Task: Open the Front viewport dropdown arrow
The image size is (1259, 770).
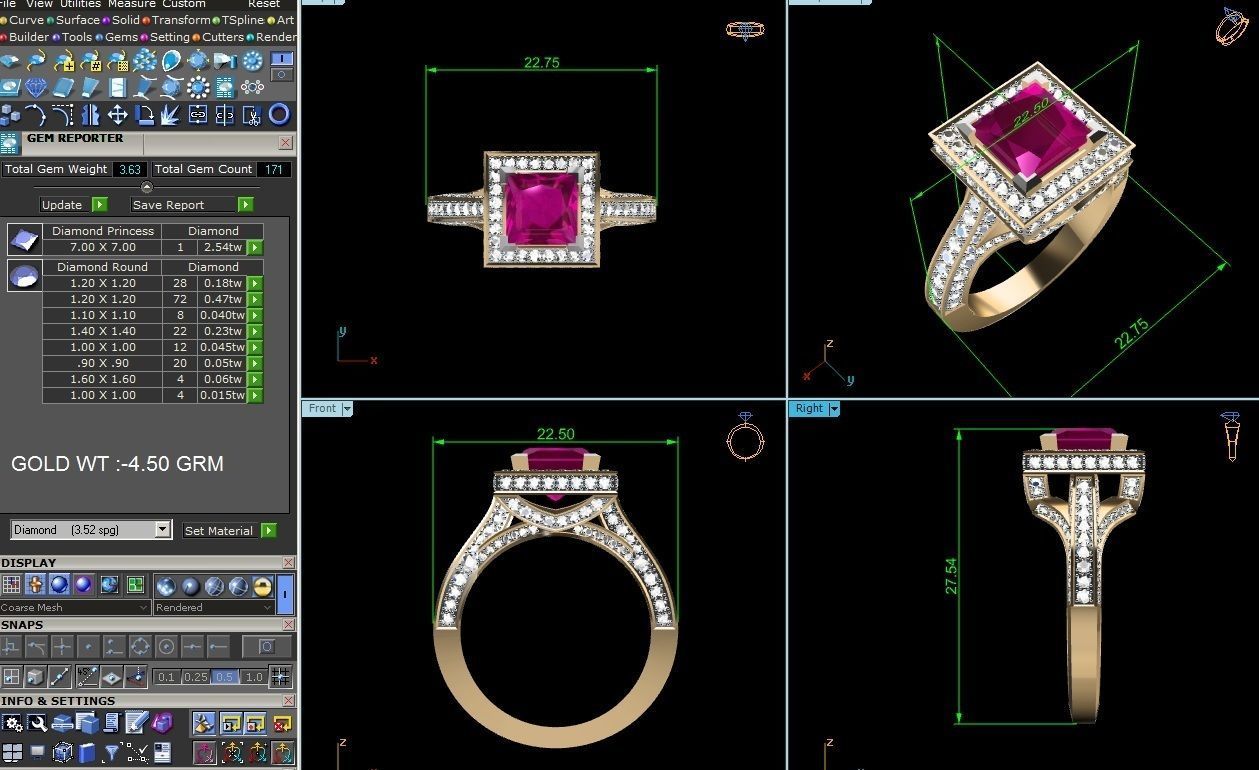Action: click(x=347, y=409)
